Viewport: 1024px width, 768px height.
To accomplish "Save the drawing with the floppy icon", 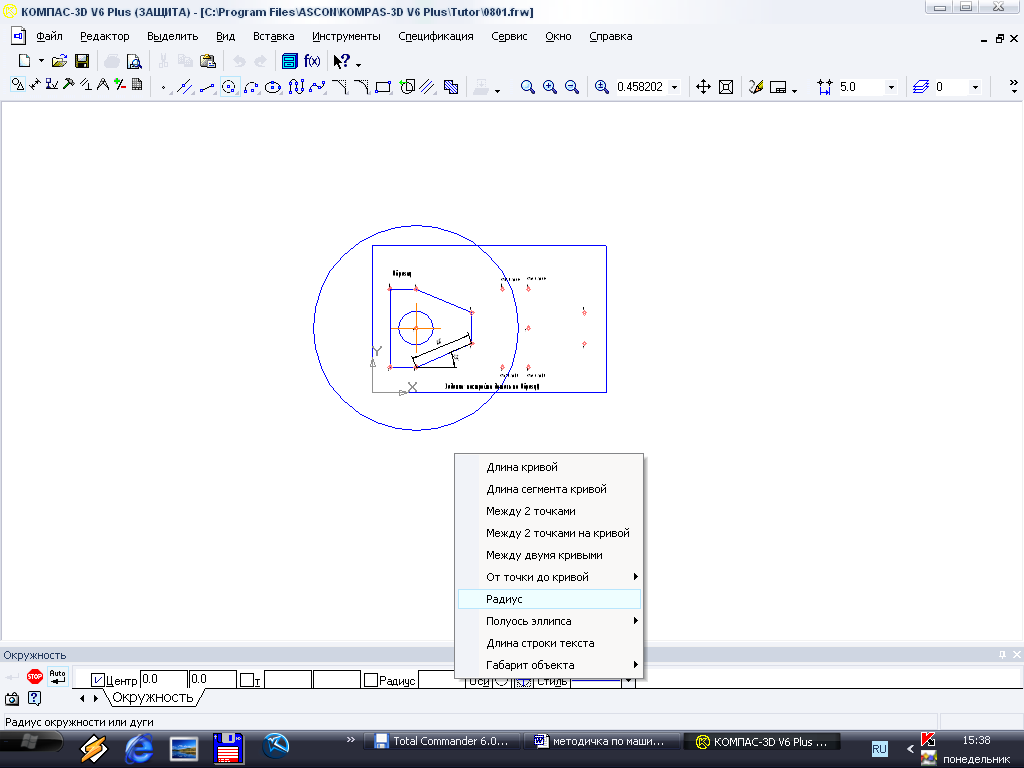I will tap(82, 61).
